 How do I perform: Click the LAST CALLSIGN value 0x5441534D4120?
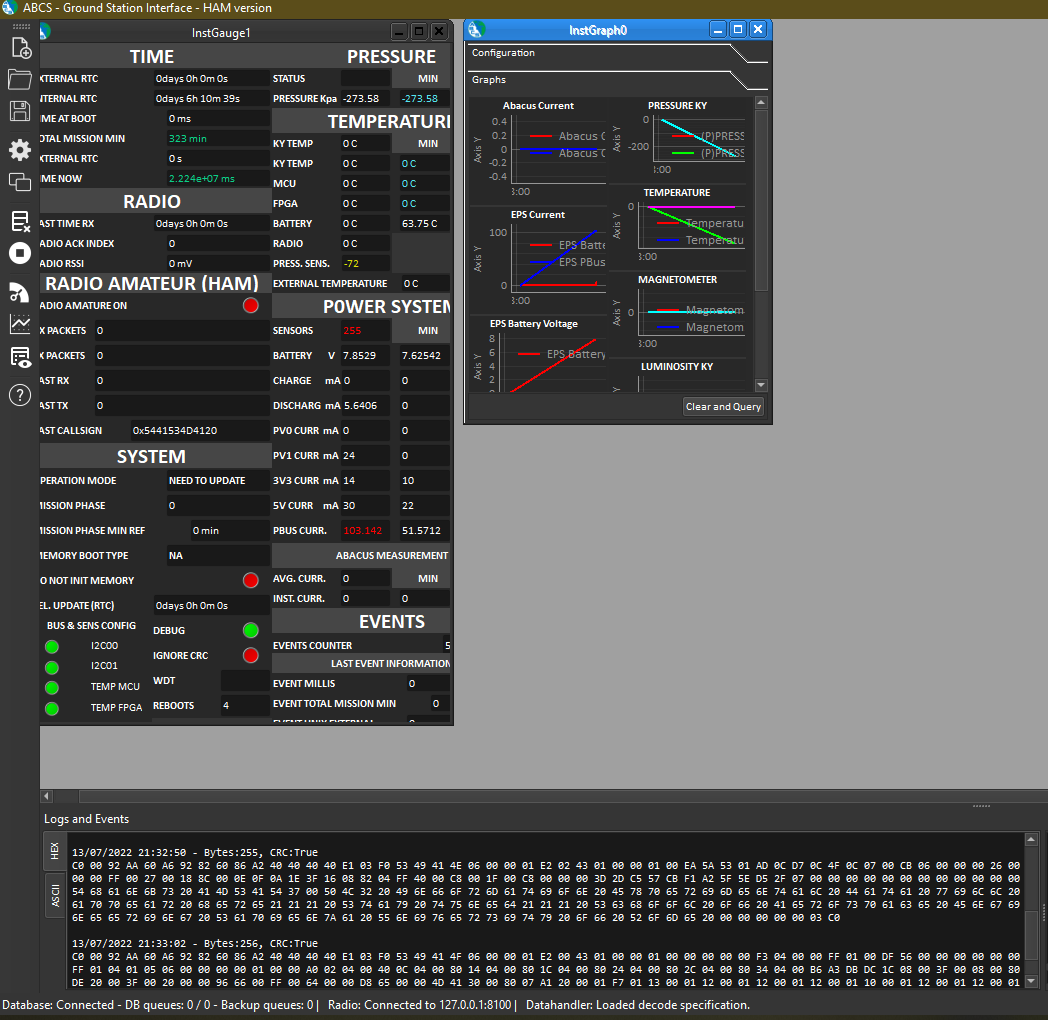200,430
